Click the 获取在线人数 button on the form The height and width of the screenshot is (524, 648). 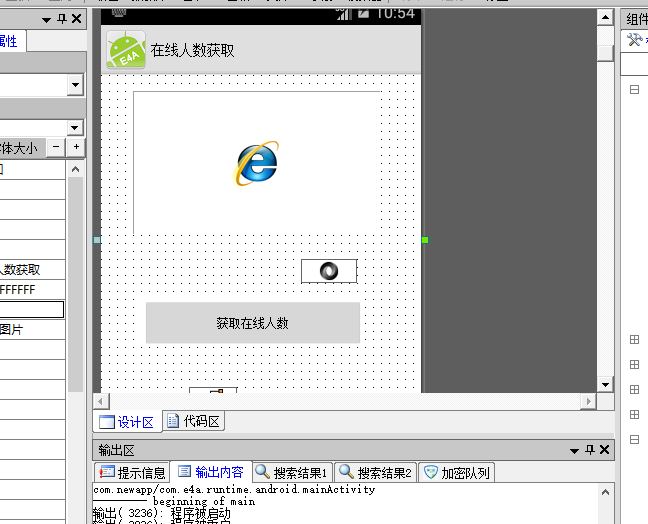coord(252,323)
